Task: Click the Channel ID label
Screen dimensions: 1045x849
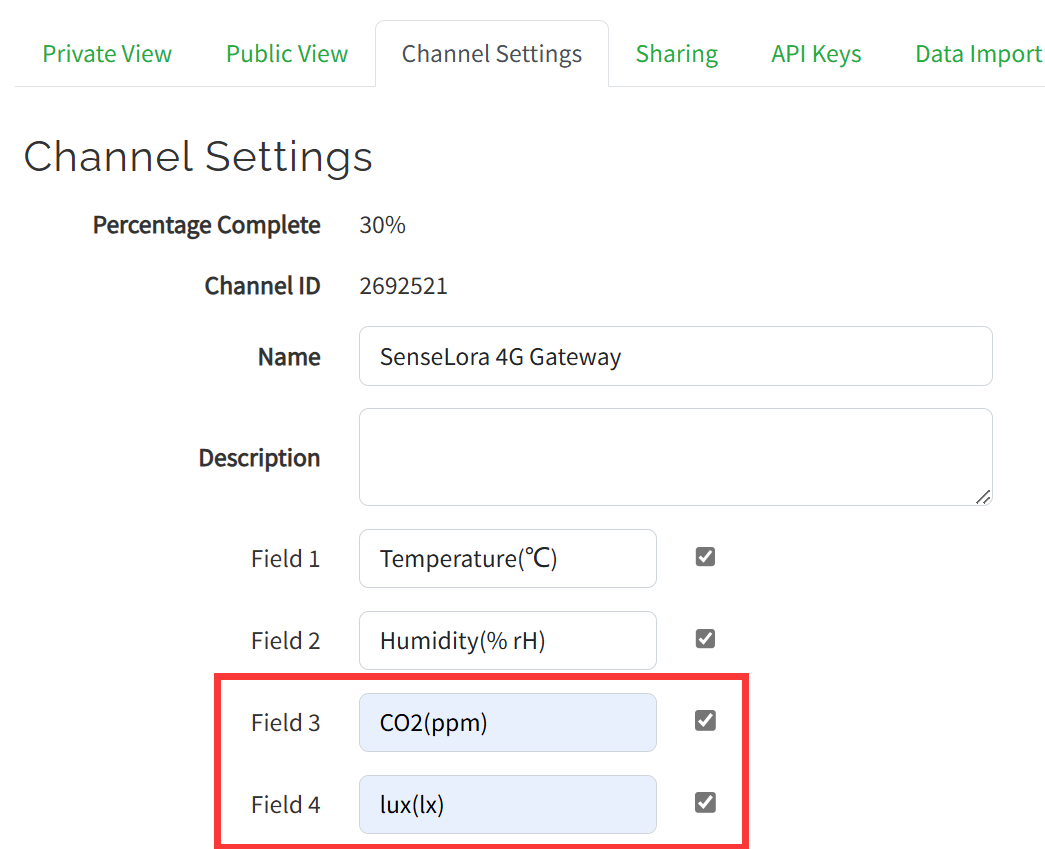Action: (x=263, y=286)
